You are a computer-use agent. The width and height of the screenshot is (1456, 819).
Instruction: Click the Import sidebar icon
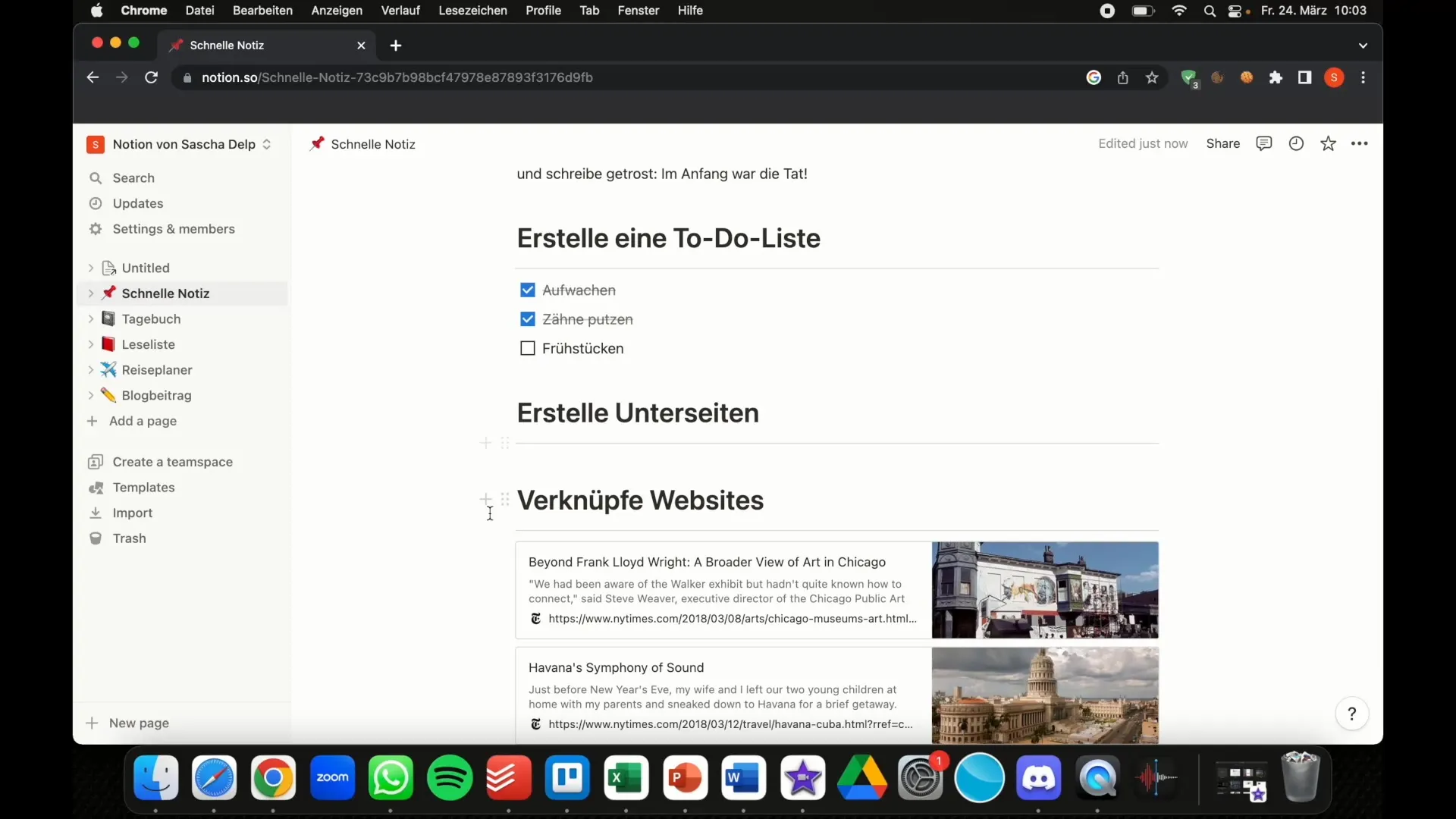95,512
